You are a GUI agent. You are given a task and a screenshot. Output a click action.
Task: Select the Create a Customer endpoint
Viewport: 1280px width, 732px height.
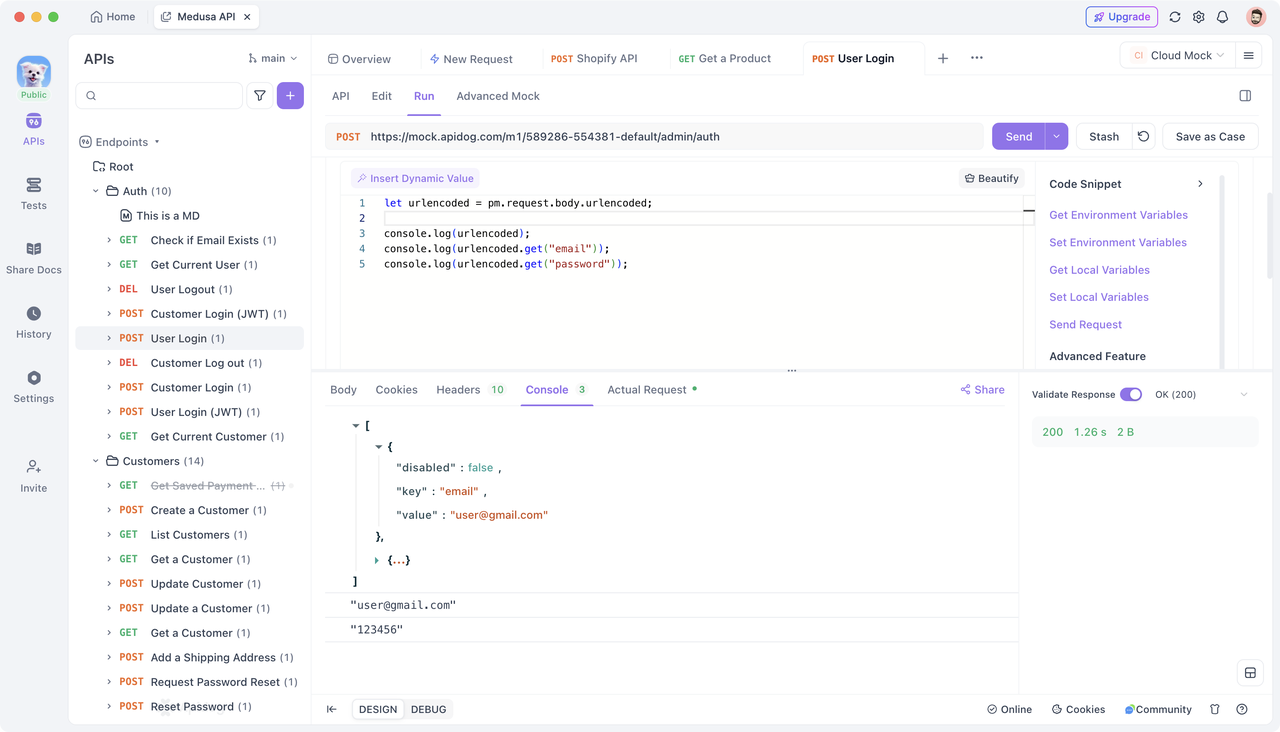[190, 510]
